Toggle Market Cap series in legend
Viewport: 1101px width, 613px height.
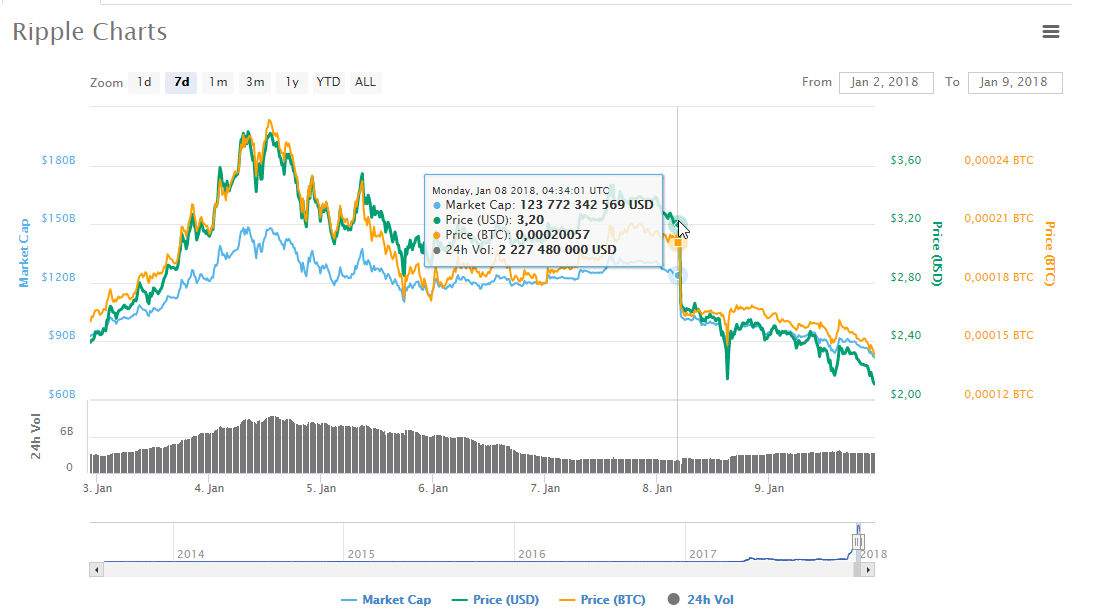click(386, 600)
